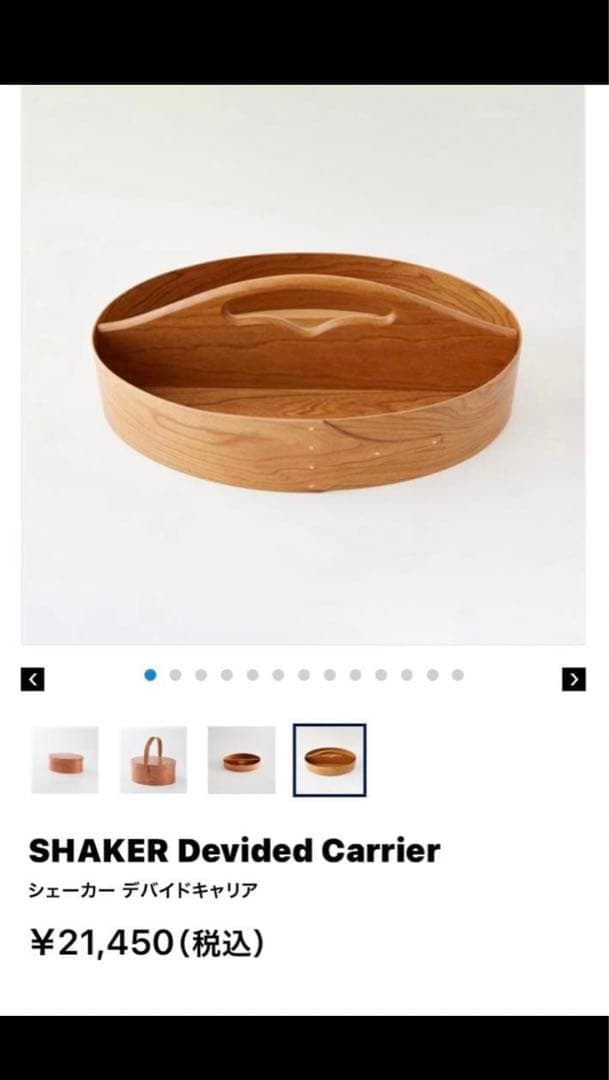Open the shallow oval tray thumbnail

tap(241, 760)
